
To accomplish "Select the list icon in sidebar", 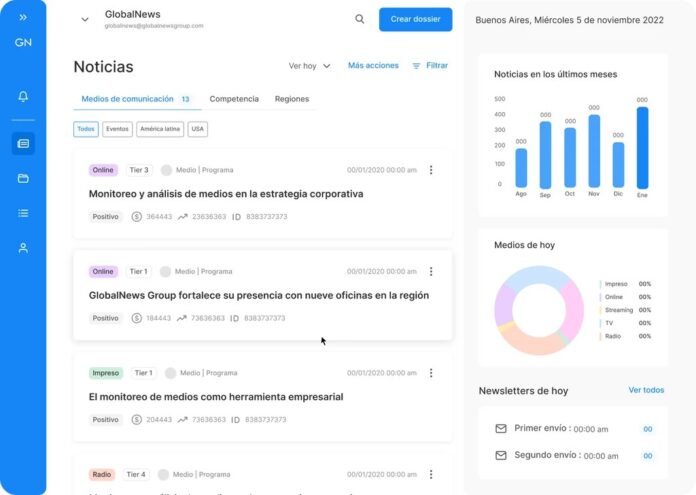I will click(23, 213).
